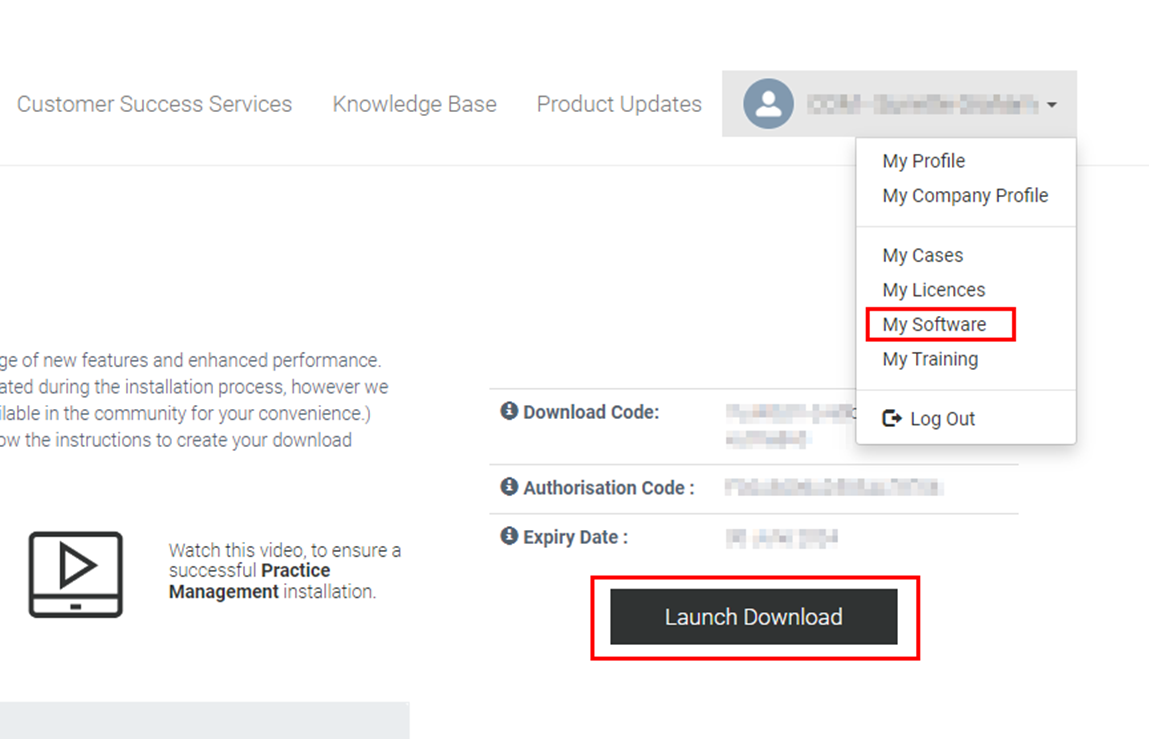Click the video player icon

click(76, 574)
